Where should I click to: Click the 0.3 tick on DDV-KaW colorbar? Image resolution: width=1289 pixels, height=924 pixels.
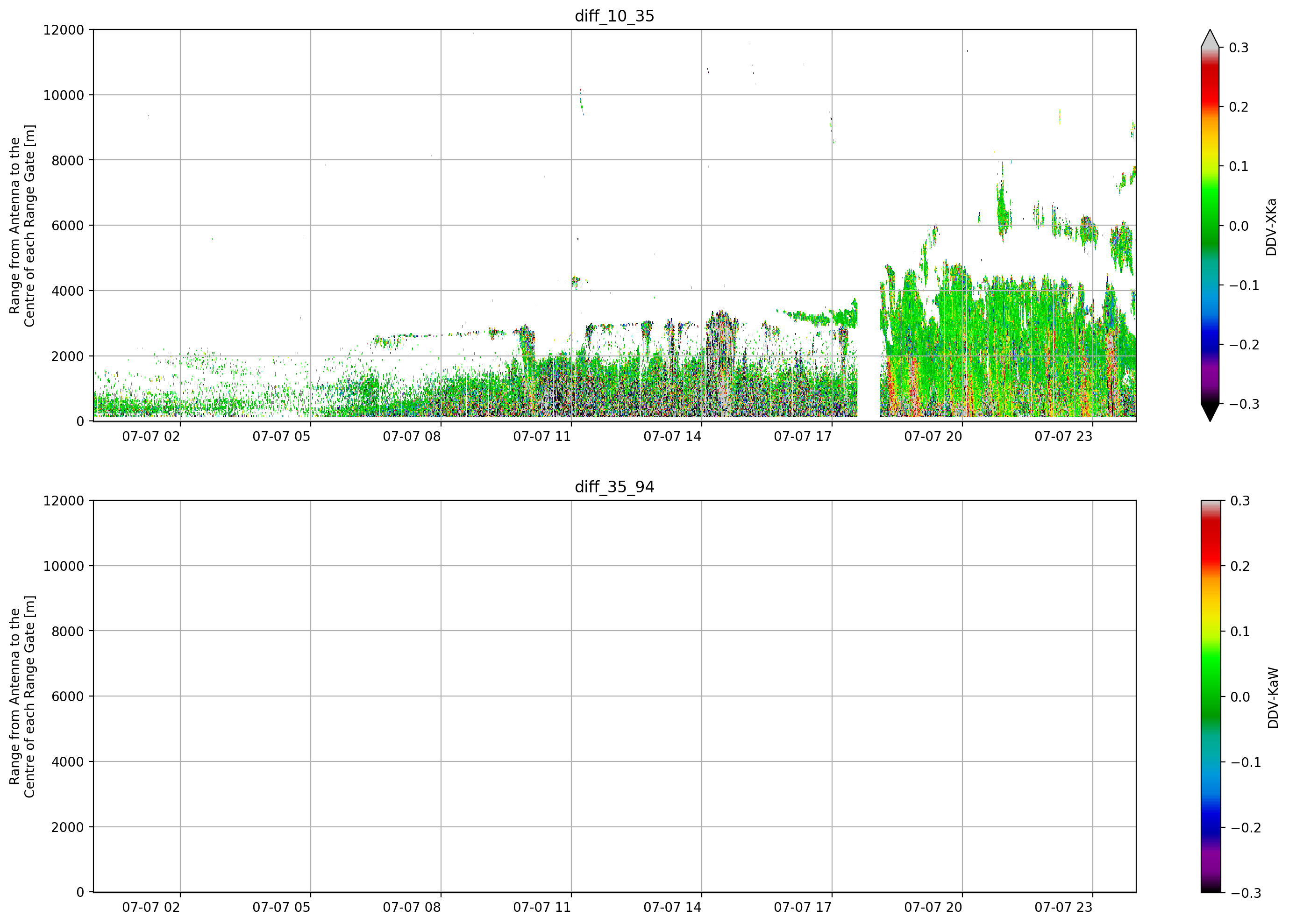pos(1240,501)
